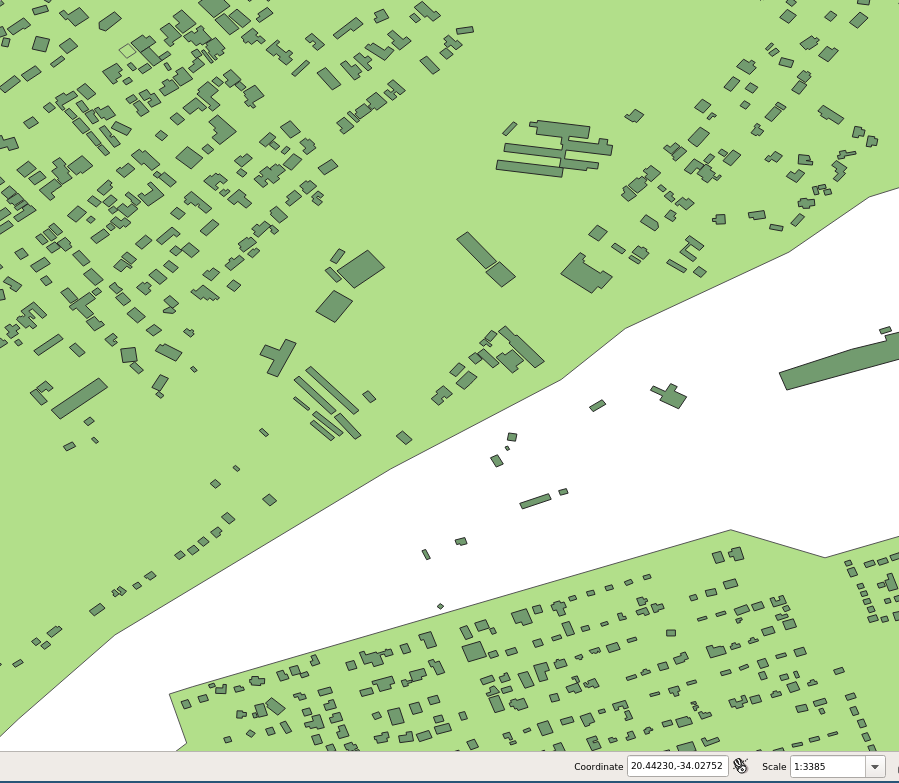Select the tiny isolated building in white strip
Screen dimensions: 899x783
[440, 606]
